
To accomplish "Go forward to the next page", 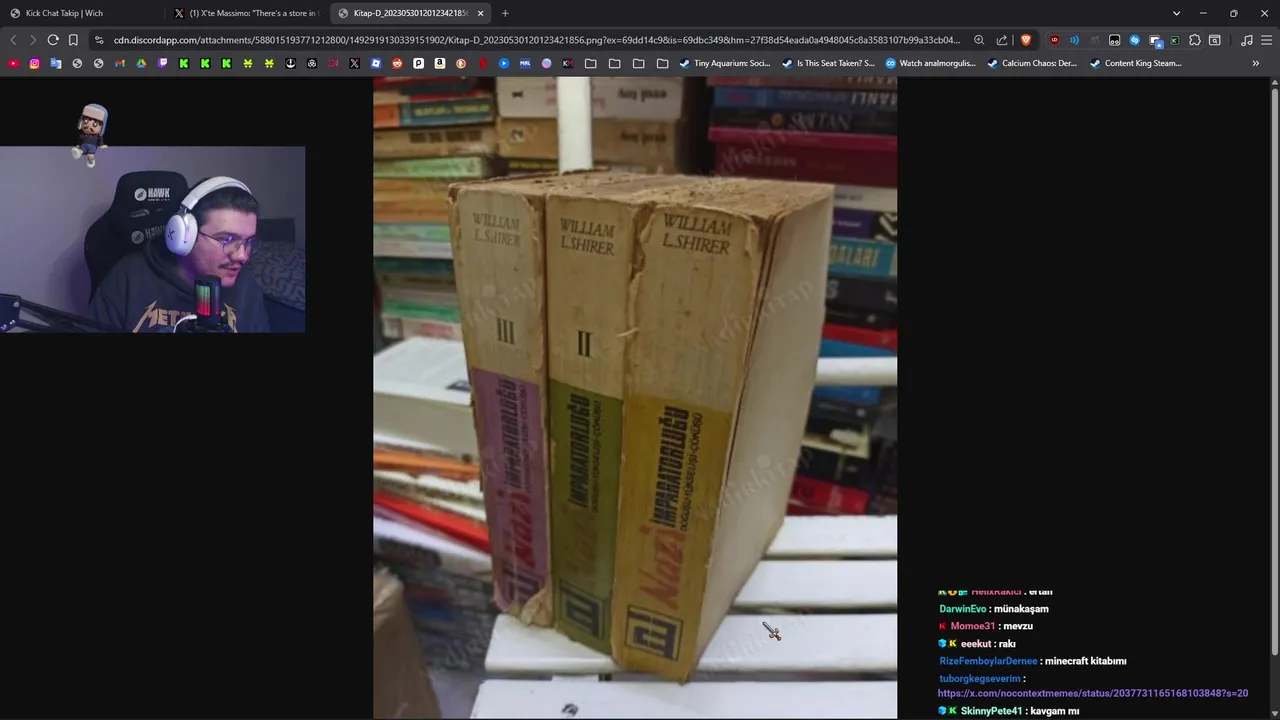I will (32, 40).
